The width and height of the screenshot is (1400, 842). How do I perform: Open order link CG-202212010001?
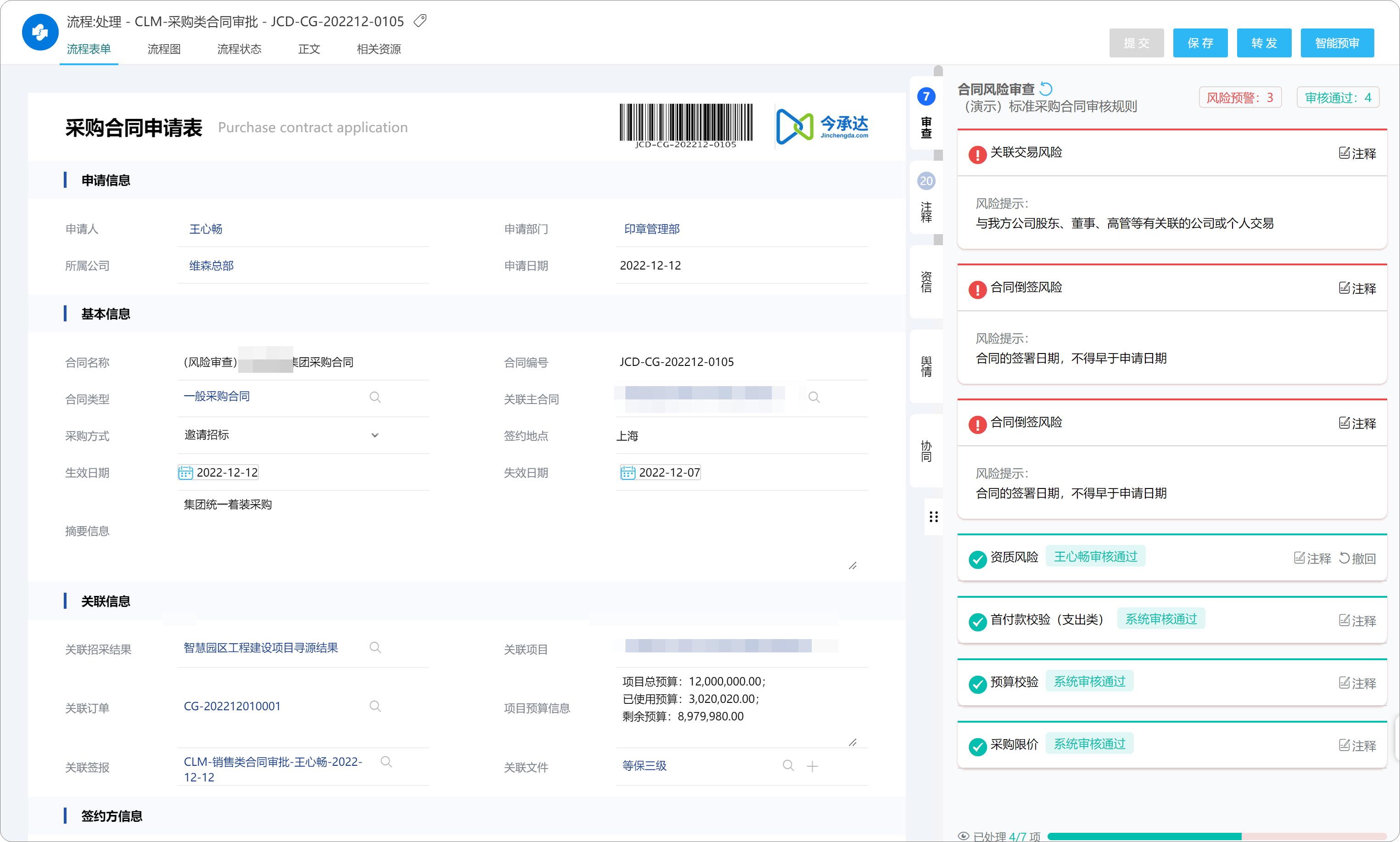[232, 706]
